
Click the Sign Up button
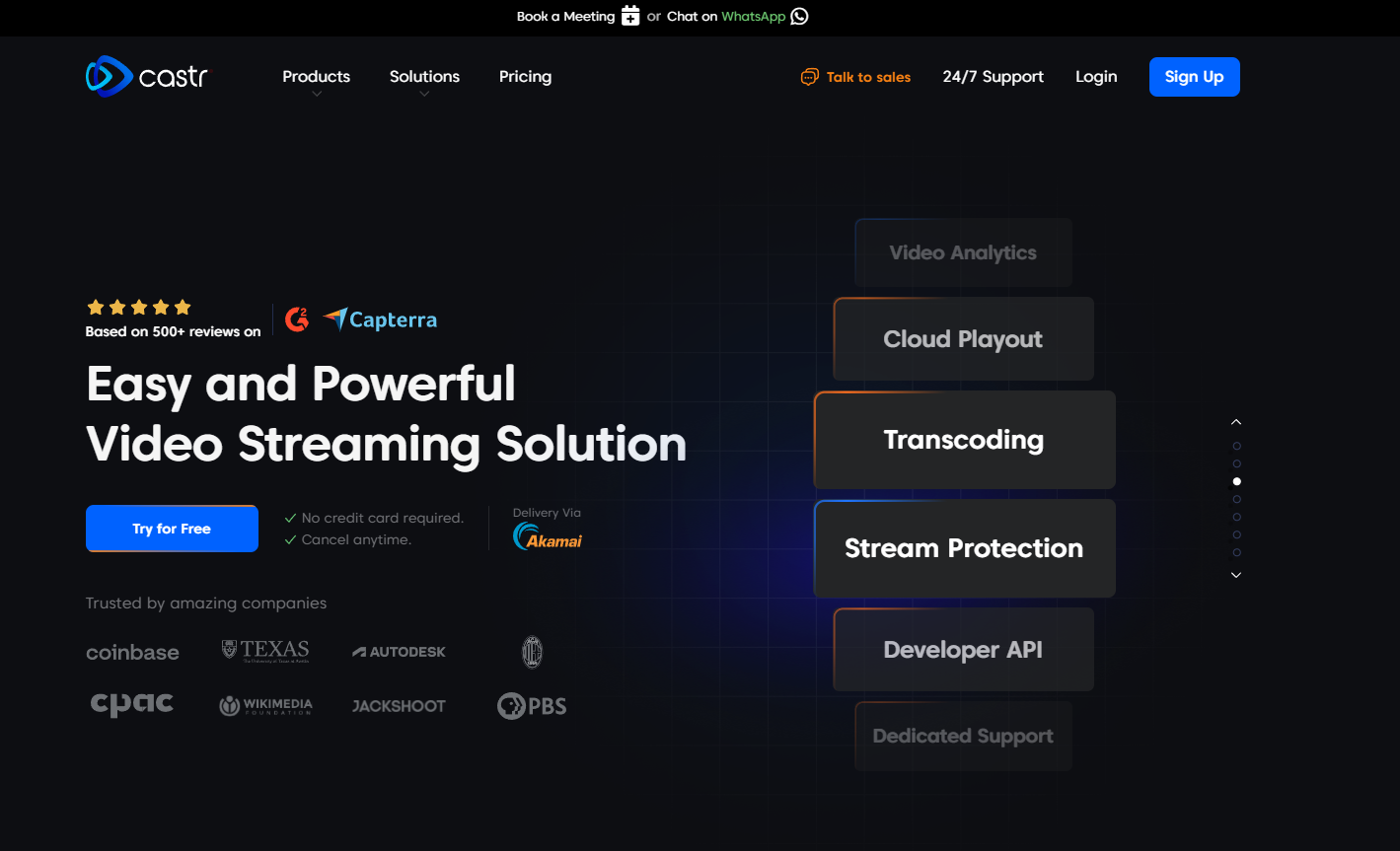[x=1195, y=76]
